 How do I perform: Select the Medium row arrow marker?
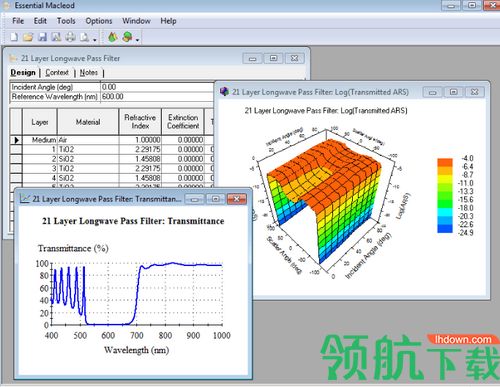tap(16, 140)
